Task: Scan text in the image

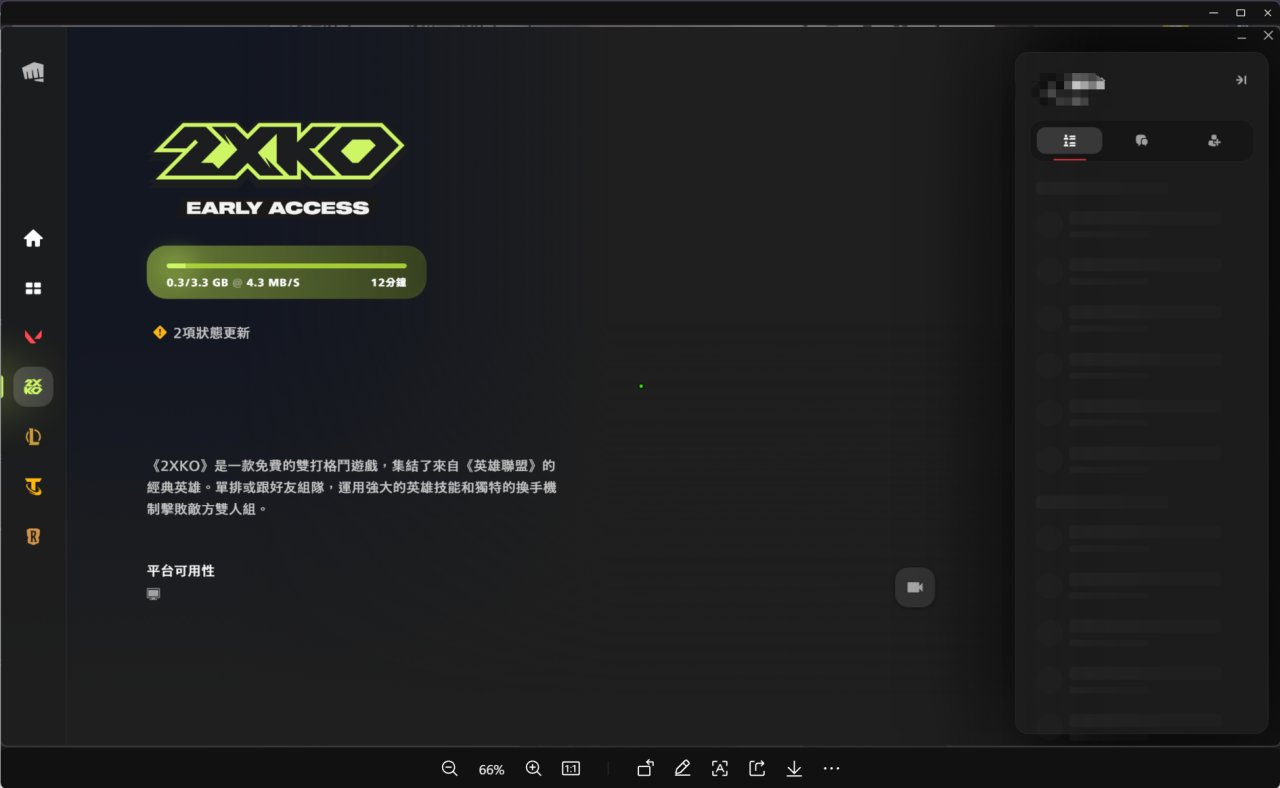Action: point(720,768)
